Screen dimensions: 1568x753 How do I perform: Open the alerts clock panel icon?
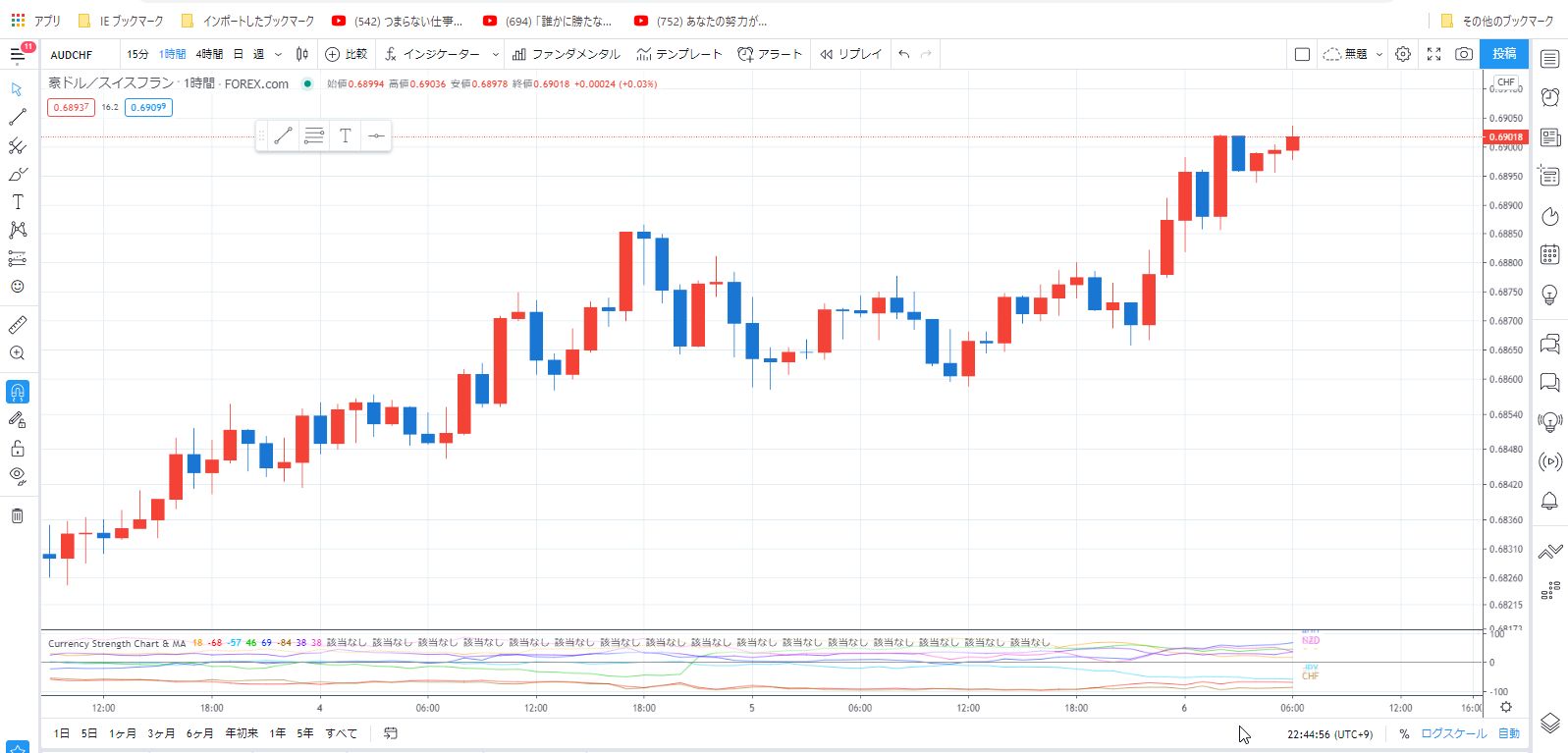[1549, 97]
